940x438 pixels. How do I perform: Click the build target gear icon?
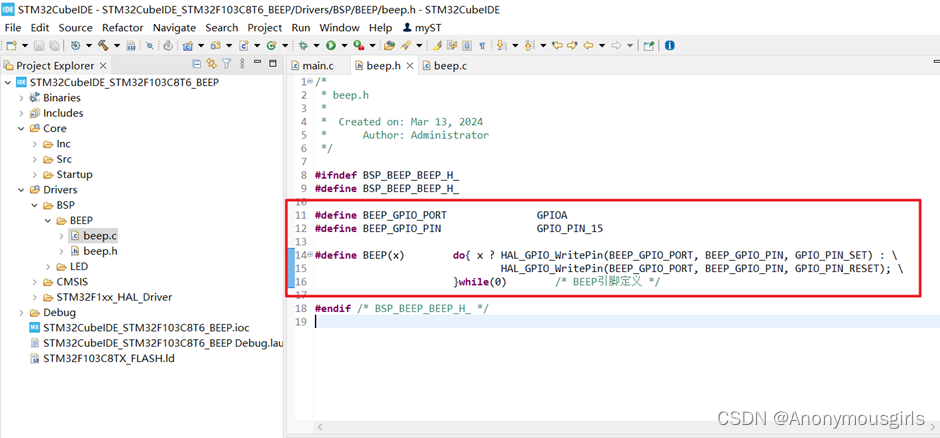click(75, 46)
